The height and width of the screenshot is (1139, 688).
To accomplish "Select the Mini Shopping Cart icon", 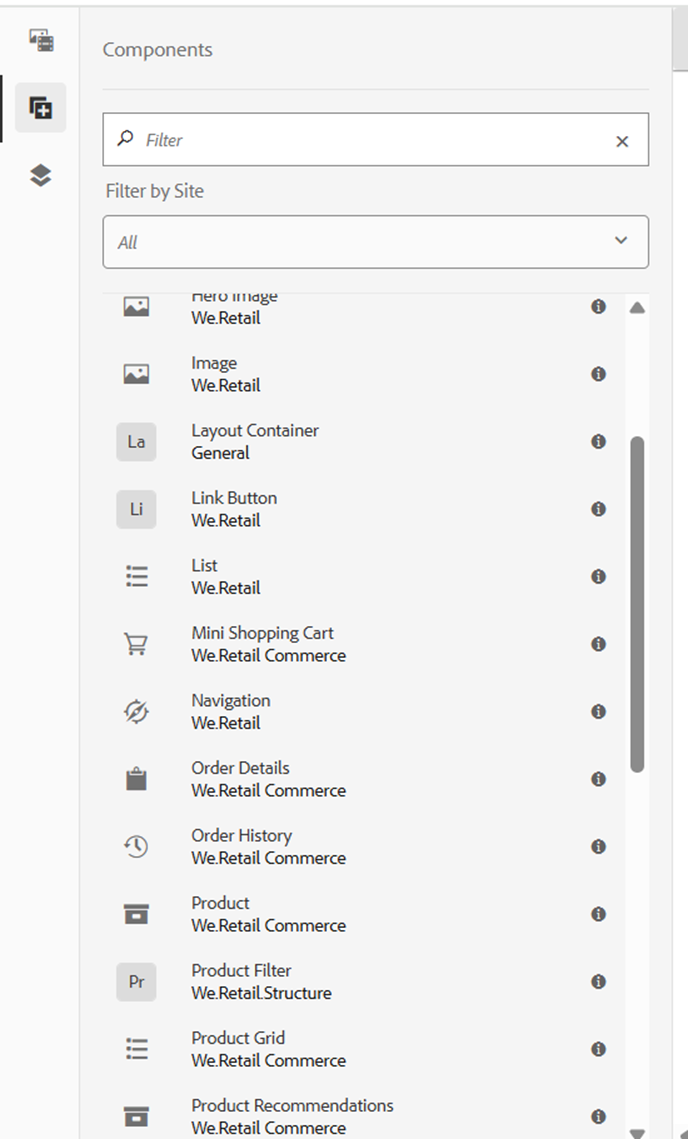I will 137,644.
